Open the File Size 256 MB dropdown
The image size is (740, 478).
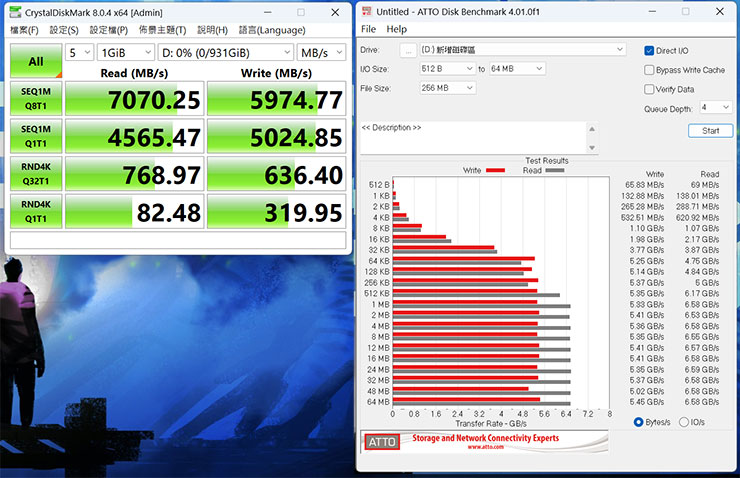(x=447, y=88)
